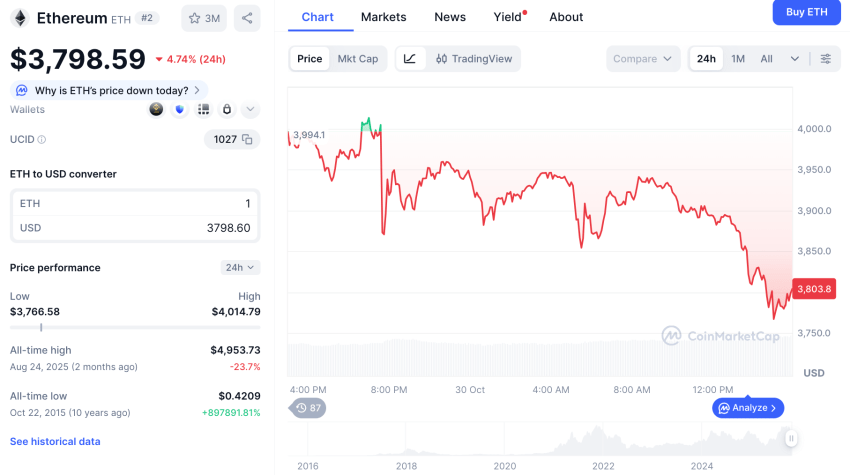Open the Yield tab
The height and width of the screenshot is (475, 850).
pyautogui.click(x=508, y=17)
